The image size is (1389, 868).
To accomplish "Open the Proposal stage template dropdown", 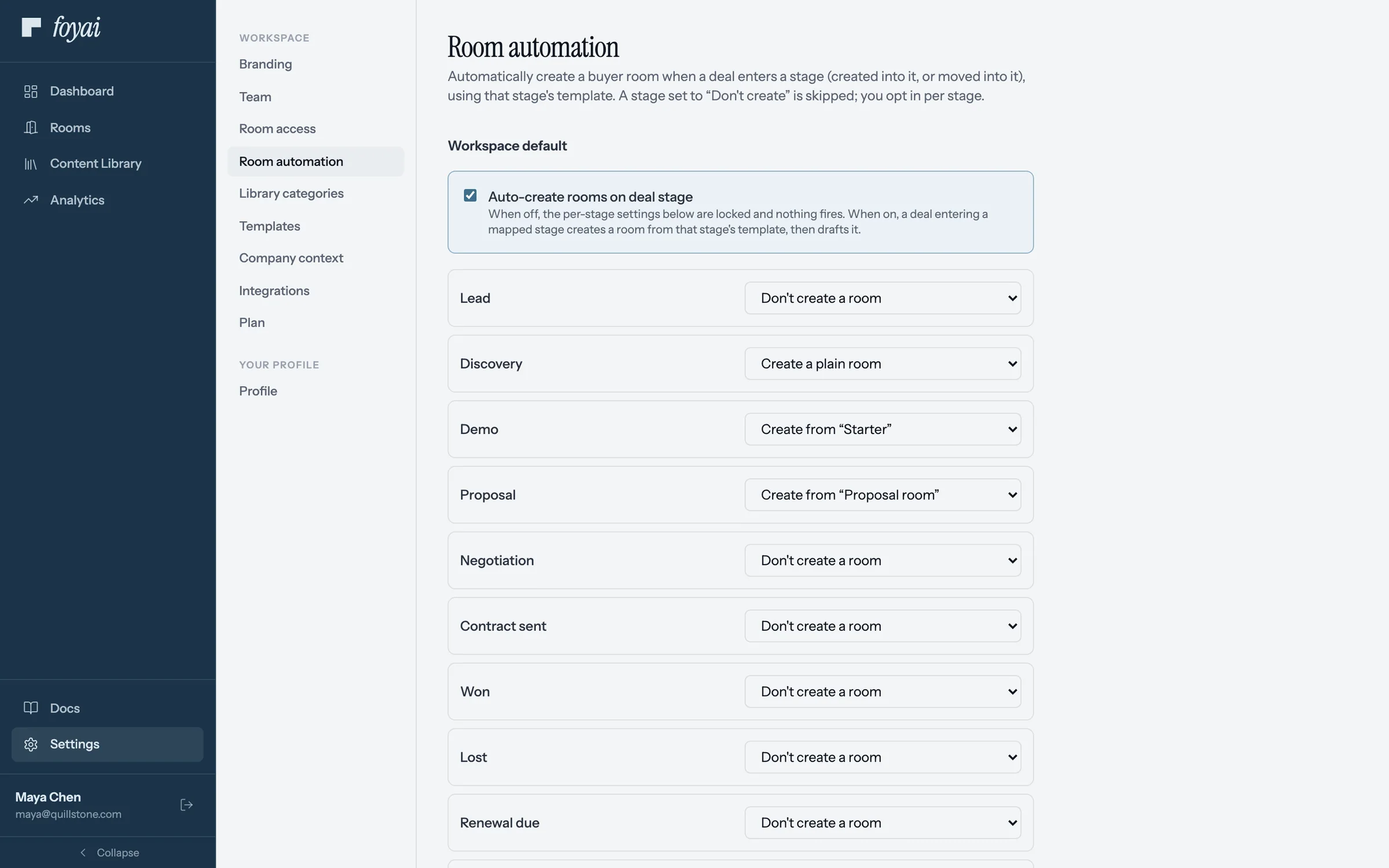I will (883, 495).
